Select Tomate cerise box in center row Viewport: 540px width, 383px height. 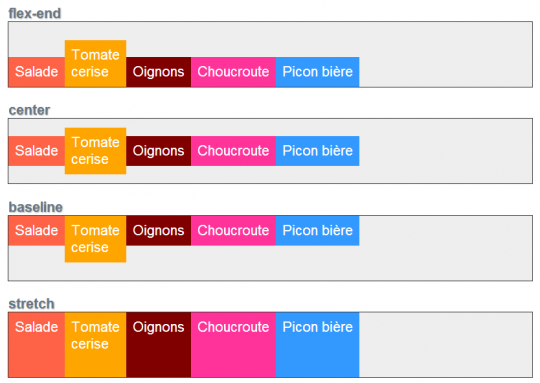[95, 151]
